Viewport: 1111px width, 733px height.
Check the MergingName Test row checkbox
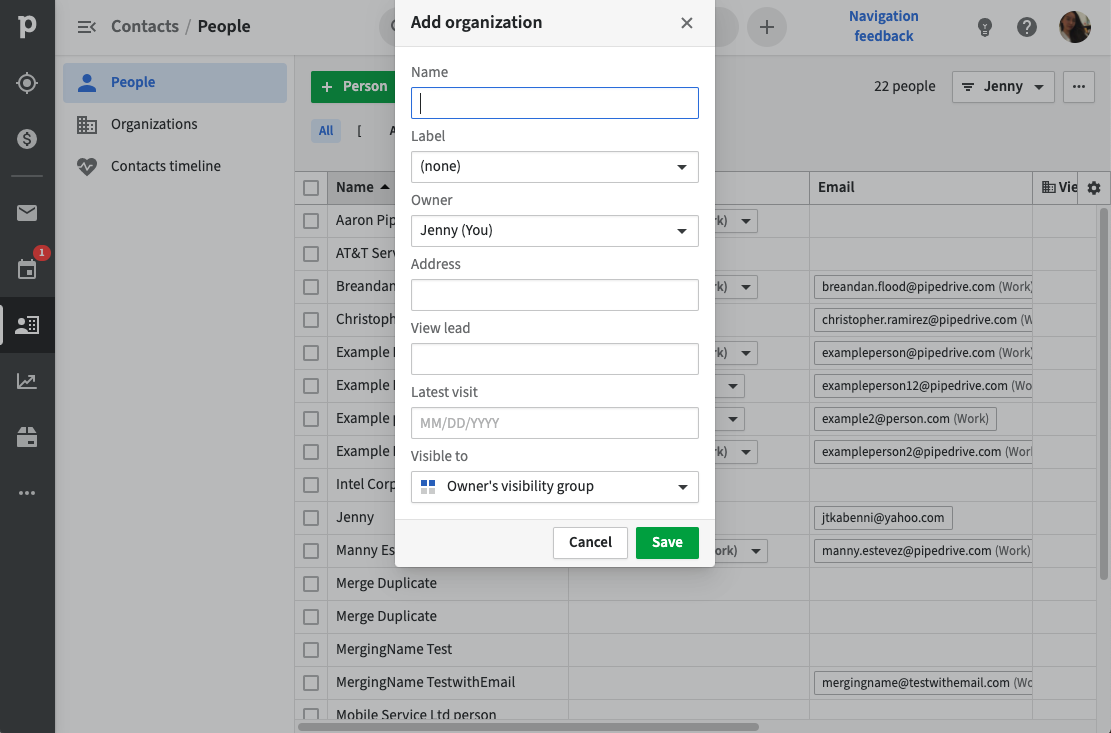[x=311, y=650]
